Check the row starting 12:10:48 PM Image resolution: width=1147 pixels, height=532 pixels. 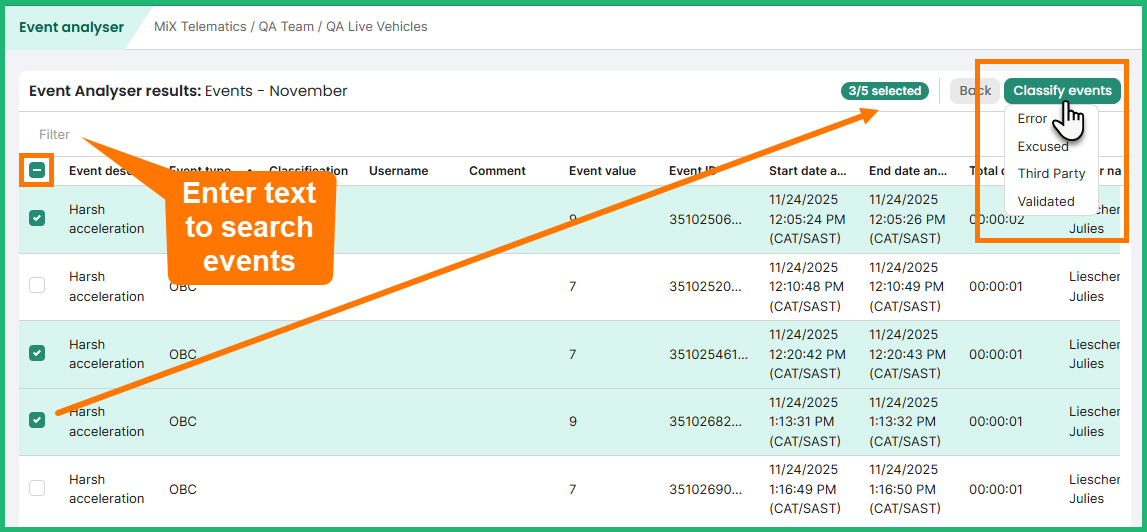pyautogui.click(x=37, y=286)
